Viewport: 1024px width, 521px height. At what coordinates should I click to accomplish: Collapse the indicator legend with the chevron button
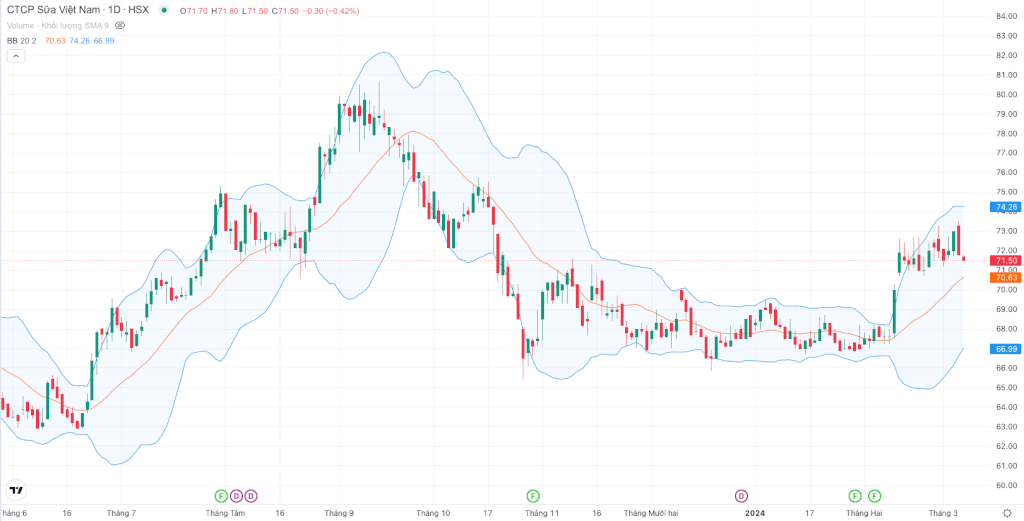[16, 56]
